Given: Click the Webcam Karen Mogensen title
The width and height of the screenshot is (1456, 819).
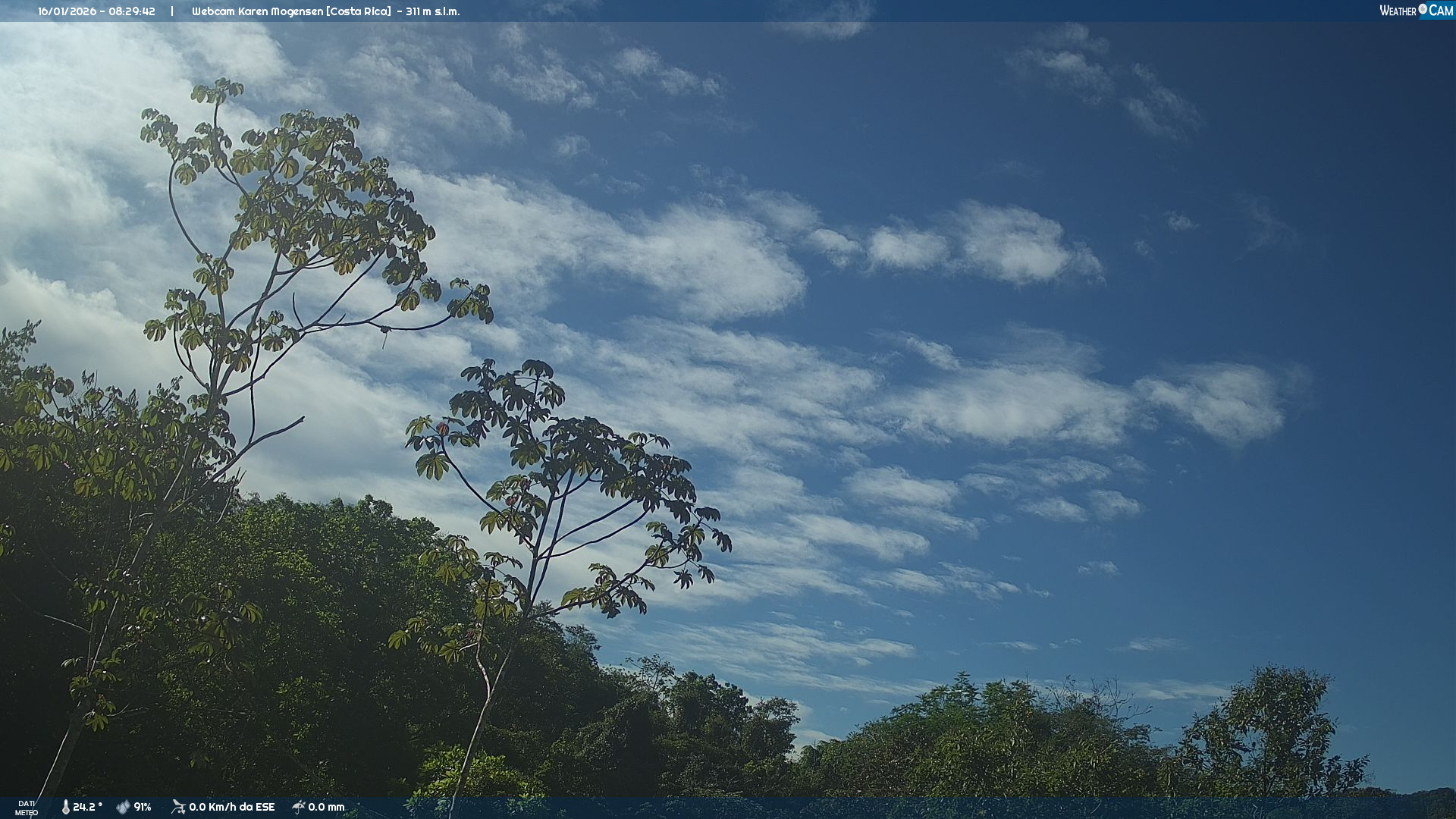Looking at the screenshot, I should point(257,11).
